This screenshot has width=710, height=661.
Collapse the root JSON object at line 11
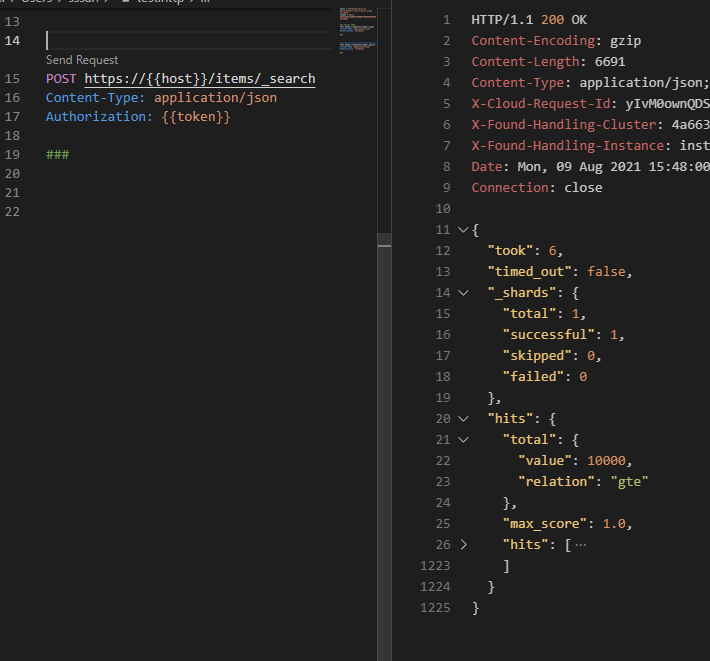click(462, 230)
